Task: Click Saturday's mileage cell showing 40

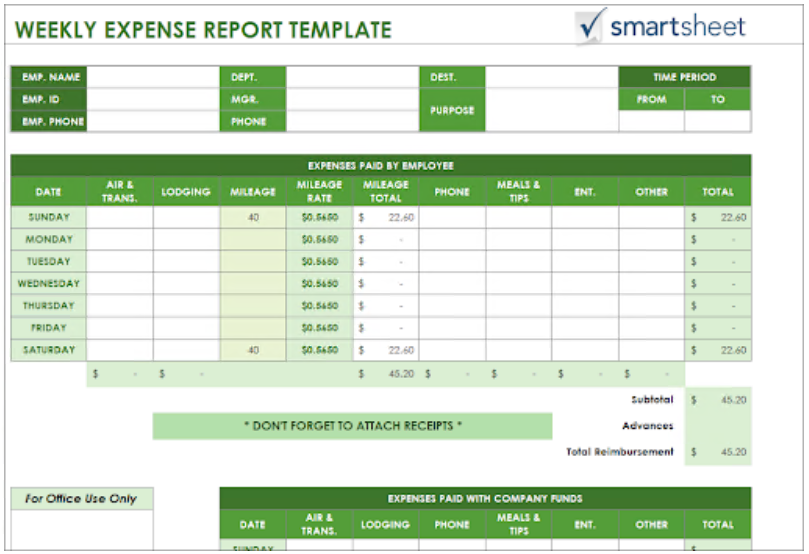Action: (x=253, y=350)
